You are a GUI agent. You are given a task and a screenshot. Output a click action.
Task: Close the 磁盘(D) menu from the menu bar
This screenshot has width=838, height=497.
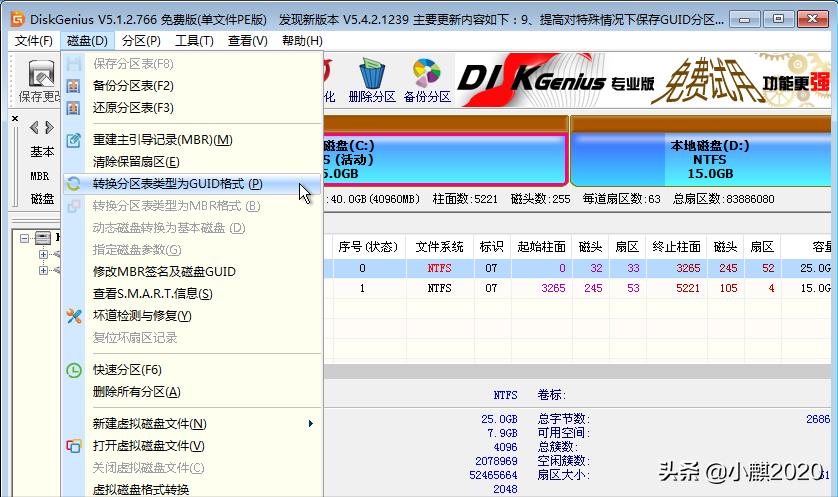pos(87,41)
